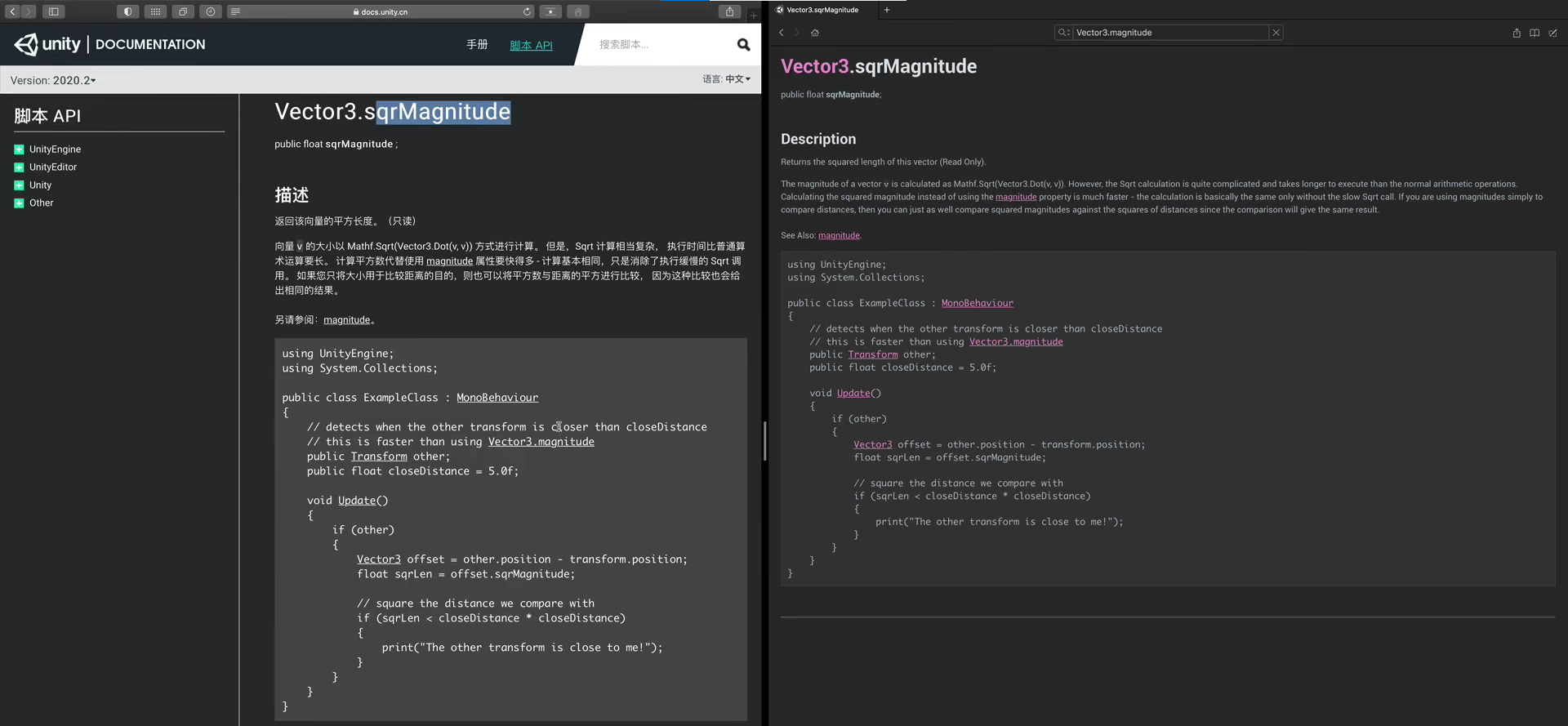Expand the Unity tree node
Image resolution: width=1568 pixels, height=726 pixels.
(19, 185)
